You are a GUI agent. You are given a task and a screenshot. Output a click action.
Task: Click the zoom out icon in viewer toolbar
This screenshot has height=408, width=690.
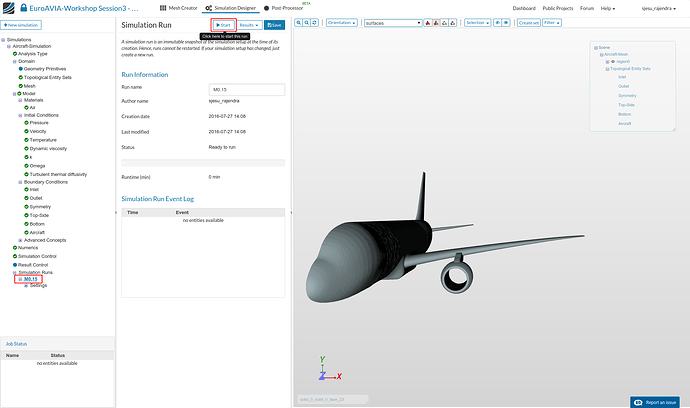[307, 22]
